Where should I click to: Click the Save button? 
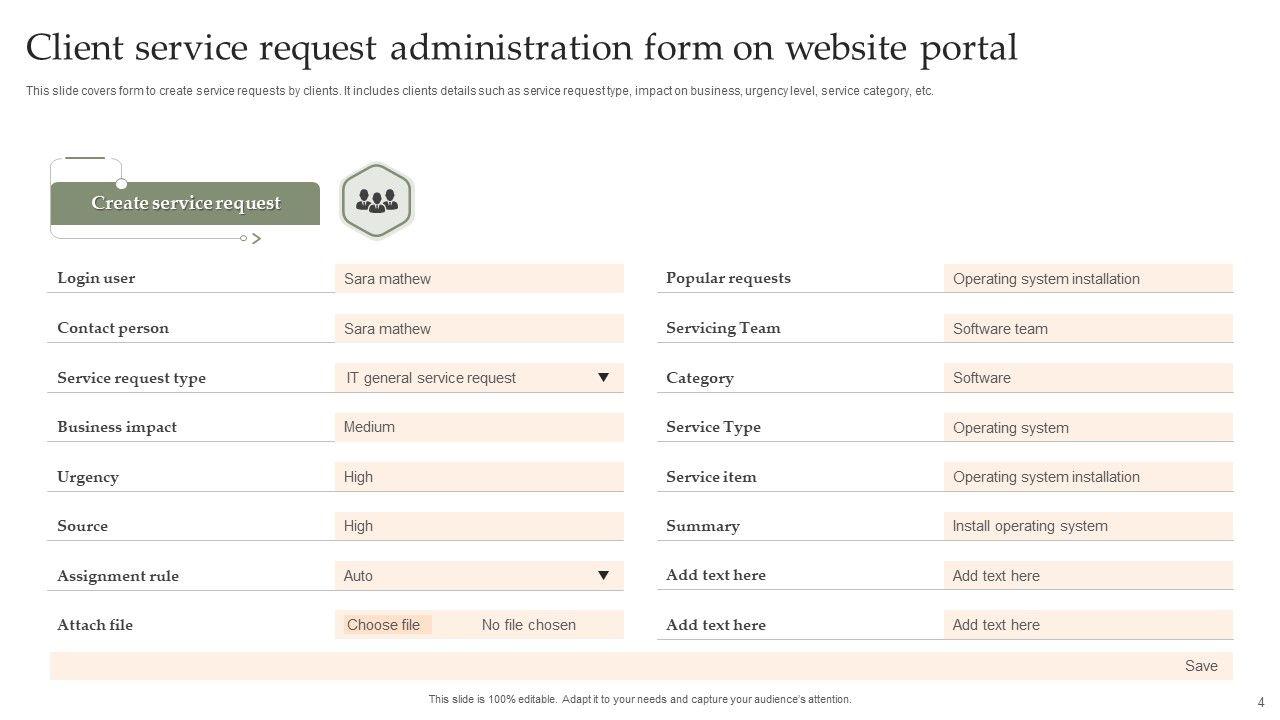[1201, 666]
